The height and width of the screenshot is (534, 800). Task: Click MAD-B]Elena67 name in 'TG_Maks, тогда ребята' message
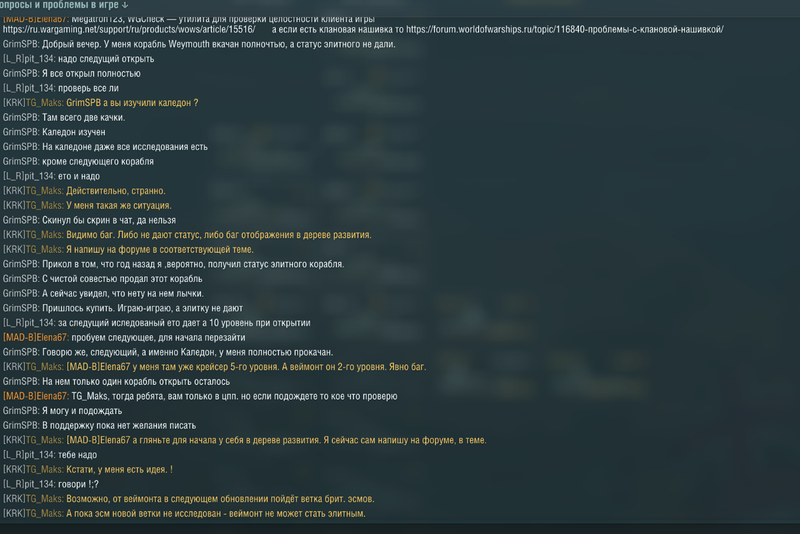click(x=35, y=396)
